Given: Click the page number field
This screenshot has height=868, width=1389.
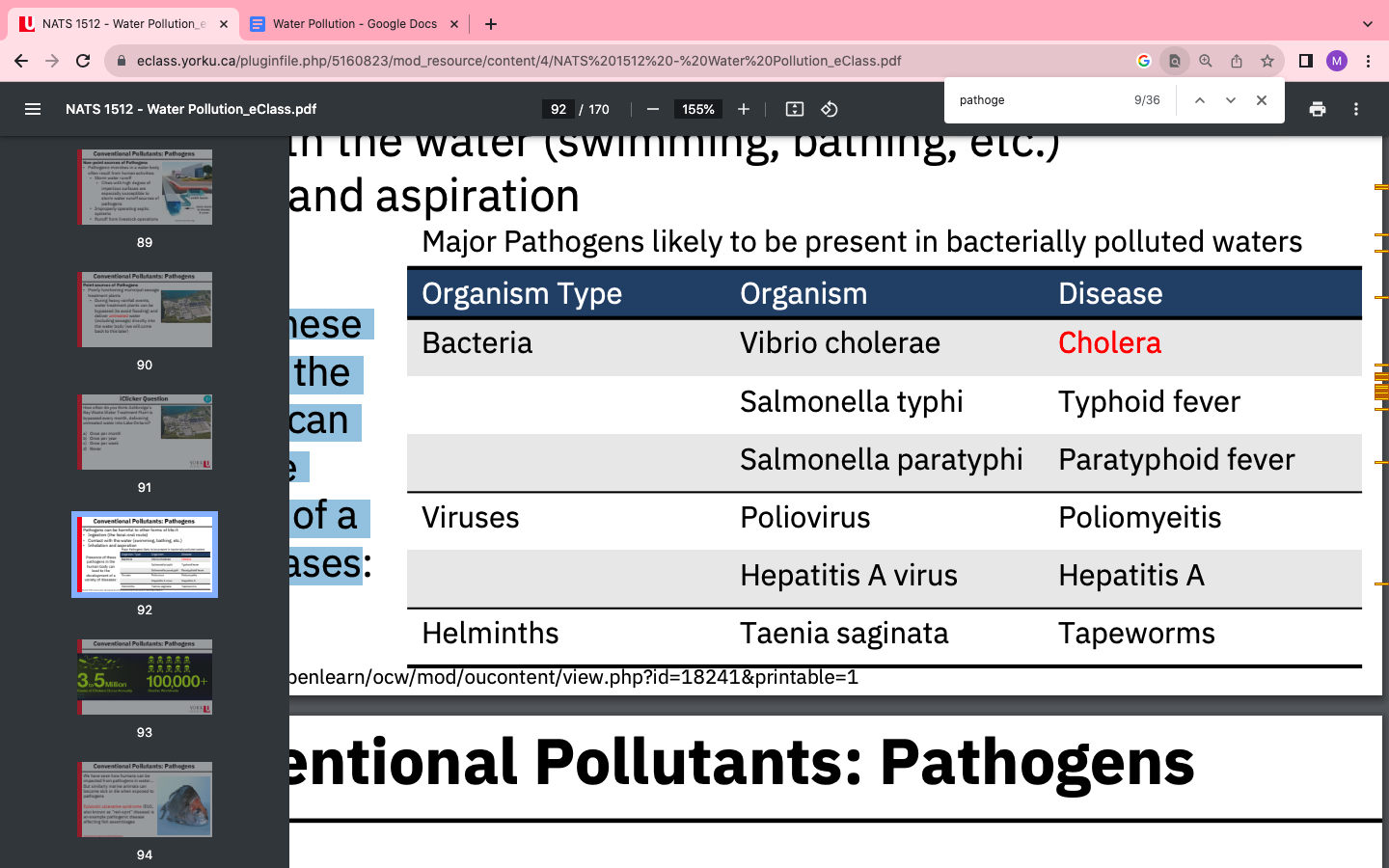Looking at the screenshot, I should pyautogui.click(x=558, y=109).
